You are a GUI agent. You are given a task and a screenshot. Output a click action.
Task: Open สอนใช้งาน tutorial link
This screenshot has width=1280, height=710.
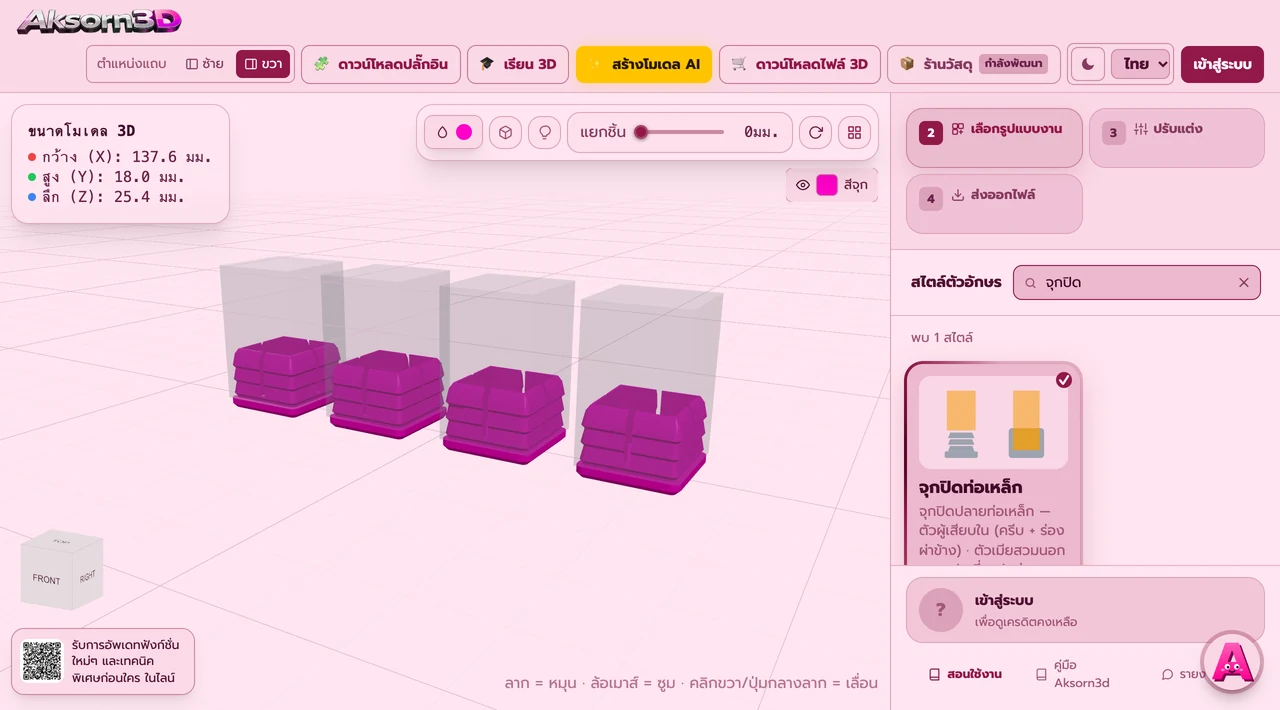965,674
